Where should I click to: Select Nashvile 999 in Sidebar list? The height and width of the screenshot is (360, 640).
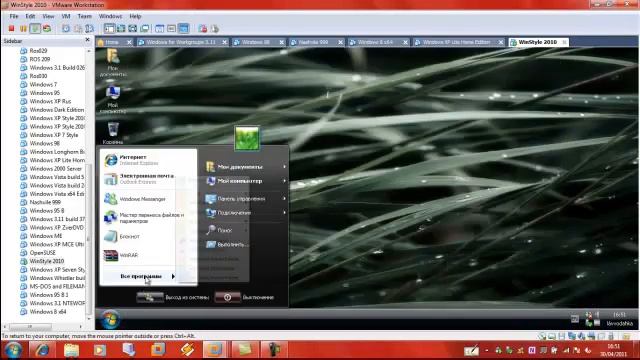pyautogui.click(x=45, y=202)
